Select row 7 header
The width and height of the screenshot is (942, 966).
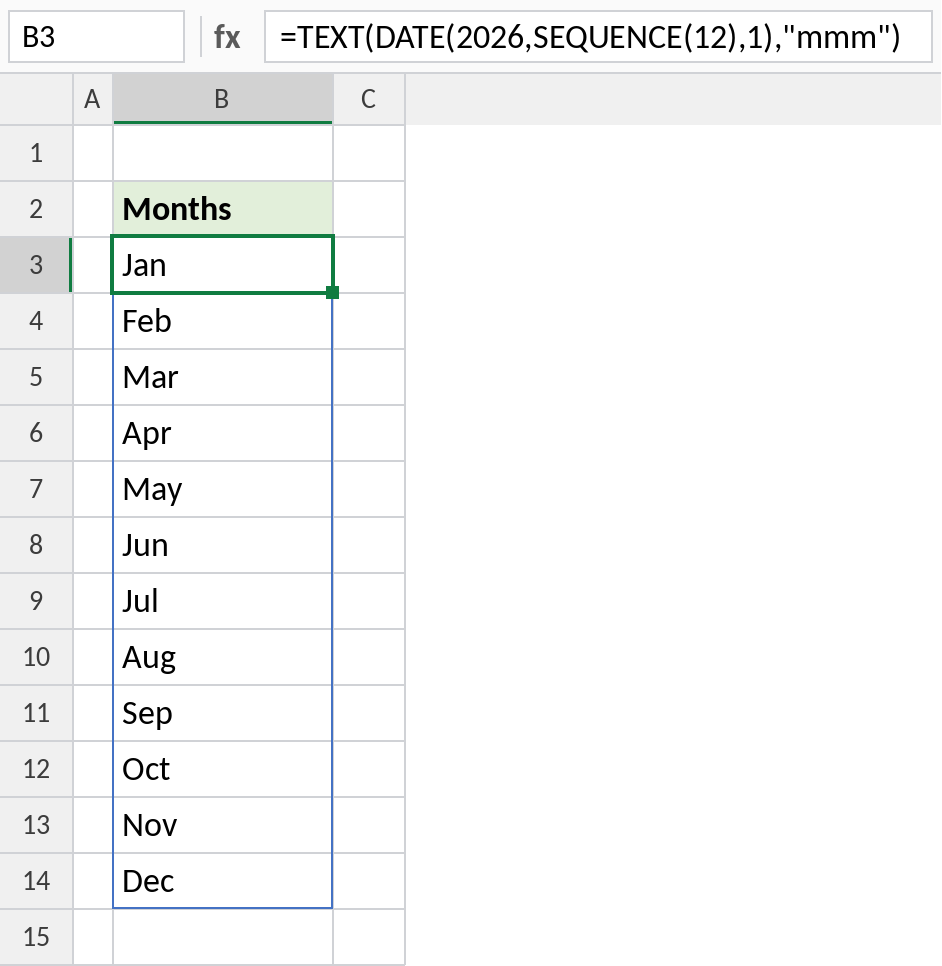pyautogui.click(x=36, y=489)
